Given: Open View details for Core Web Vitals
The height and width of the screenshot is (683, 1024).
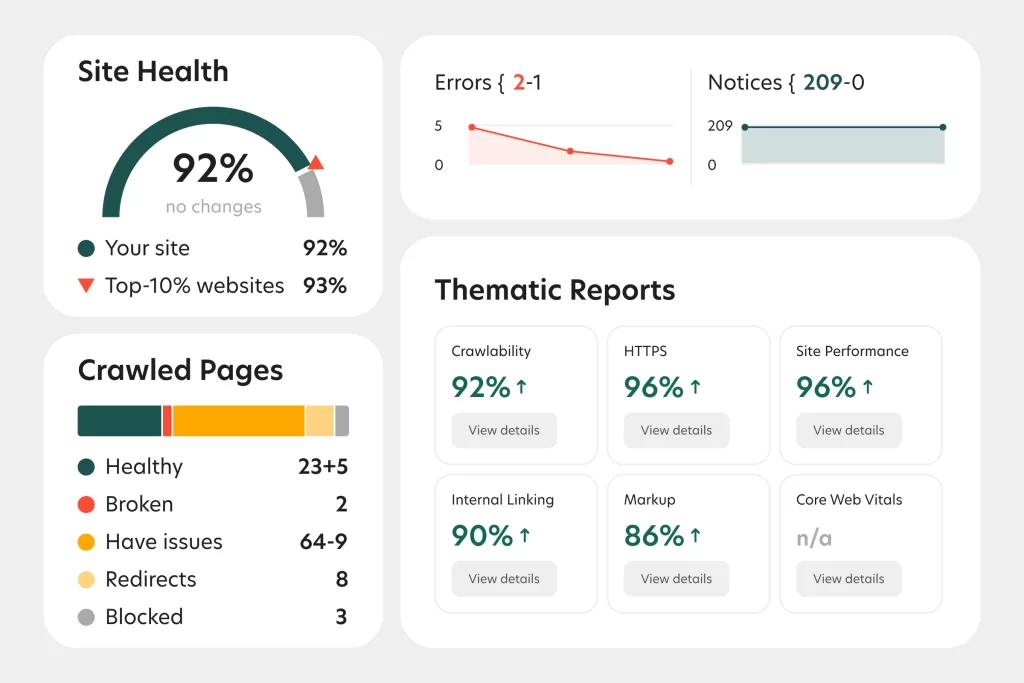Looking at the screenshot, I should [x=848, y=578].
